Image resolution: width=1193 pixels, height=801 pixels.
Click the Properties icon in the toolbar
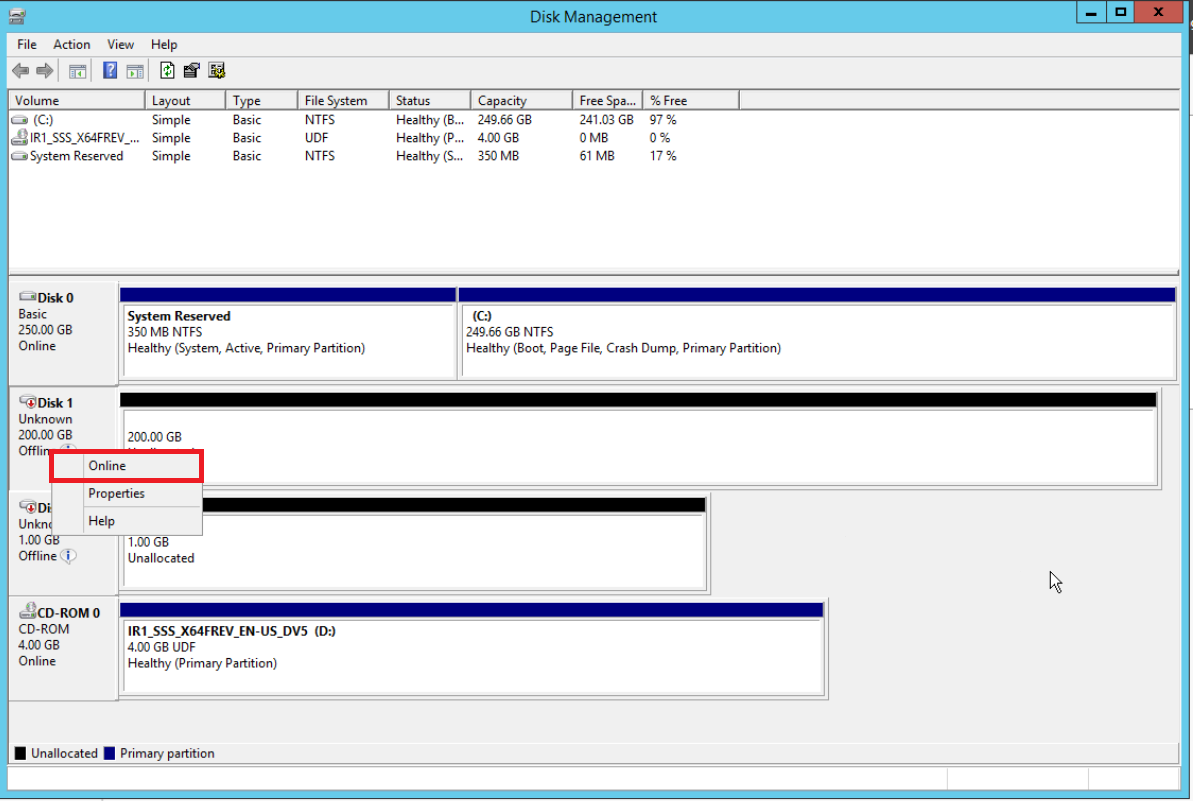192,71
